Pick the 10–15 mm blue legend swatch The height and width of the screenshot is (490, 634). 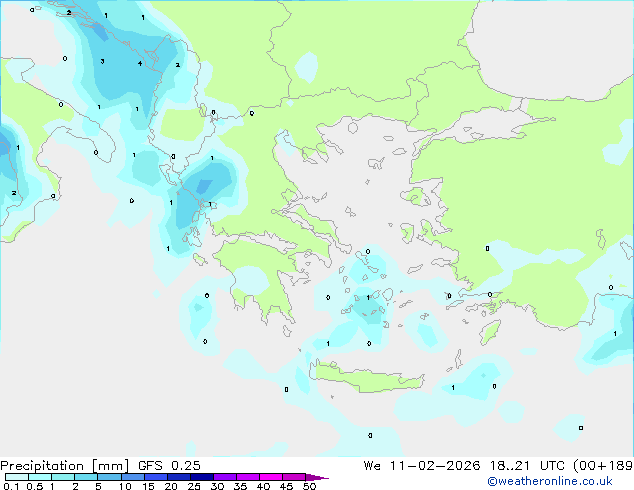[132, 477]
